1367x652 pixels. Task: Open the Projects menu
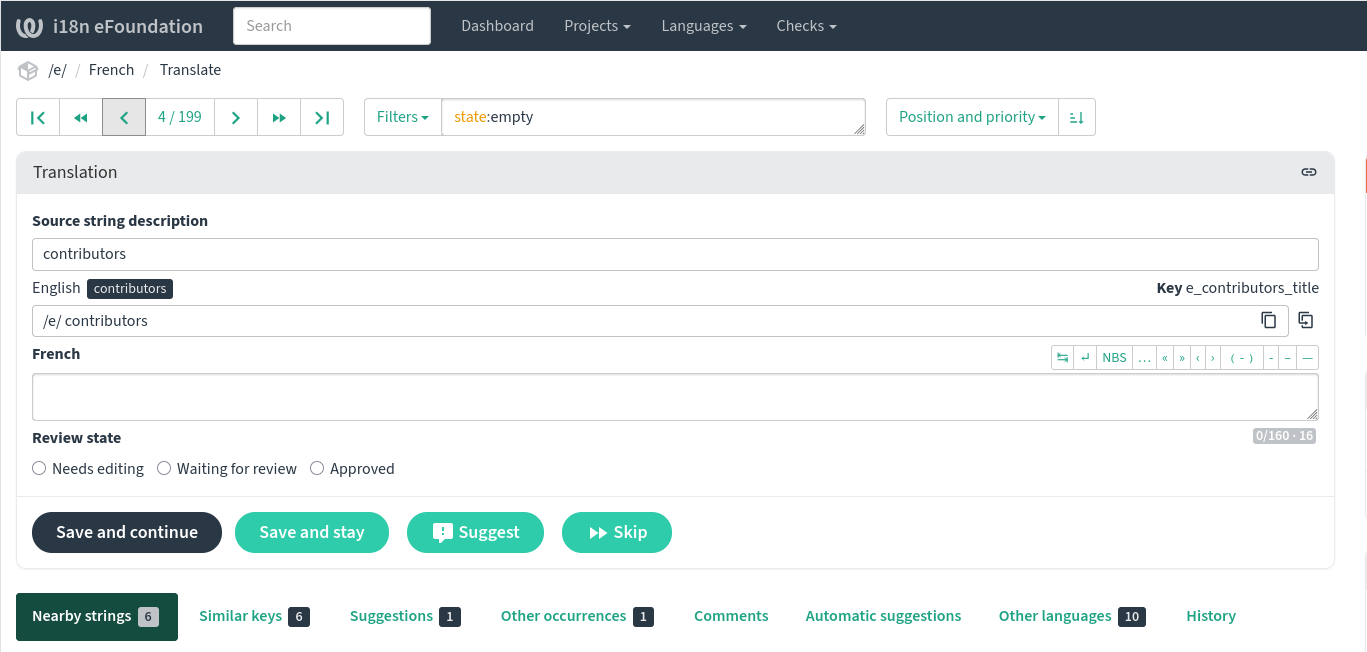click(597, 26)
